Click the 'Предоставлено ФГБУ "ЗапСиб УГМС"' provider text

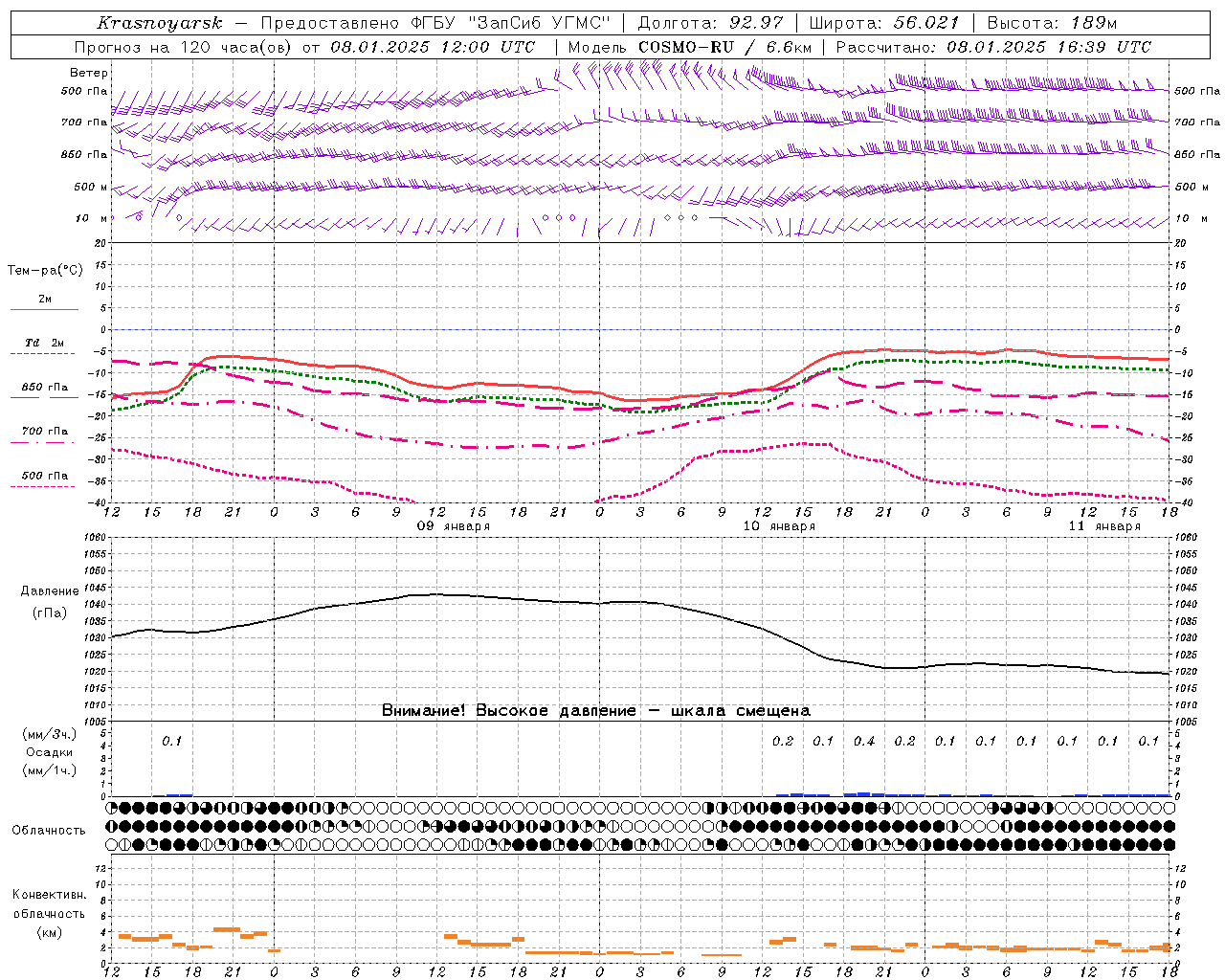tap(436, 23)
